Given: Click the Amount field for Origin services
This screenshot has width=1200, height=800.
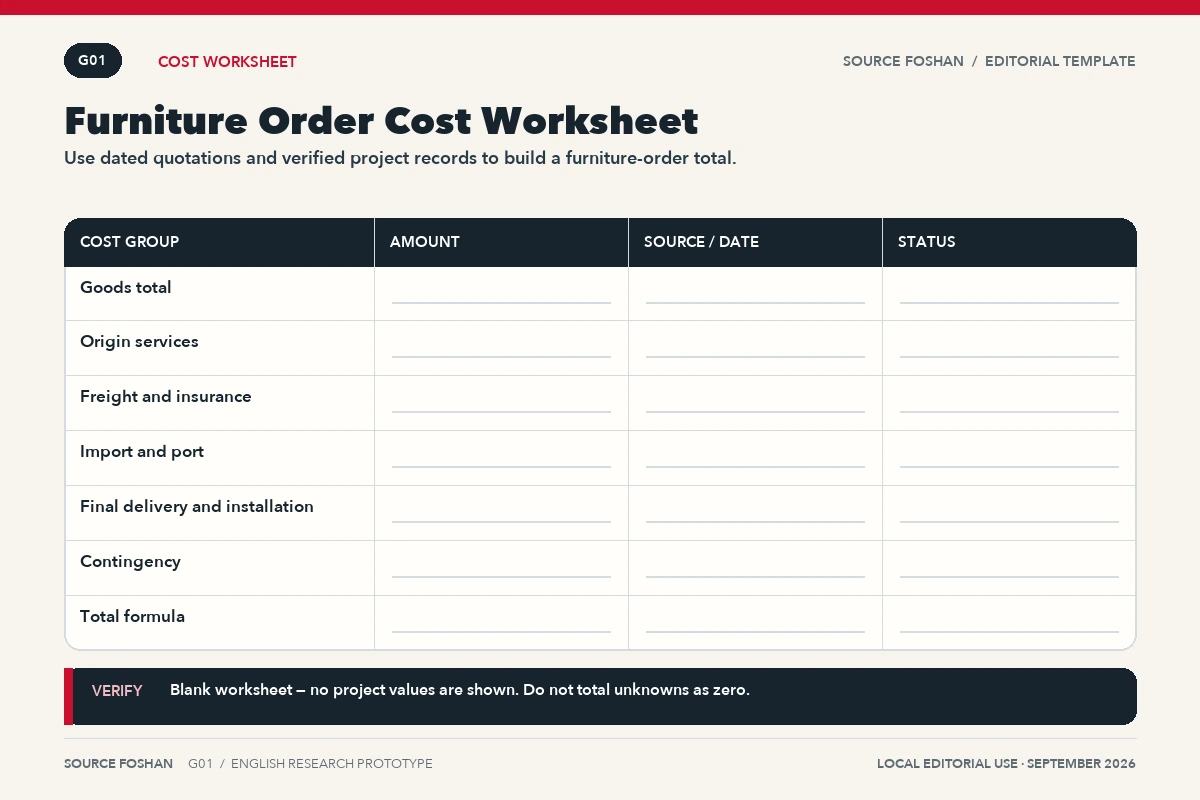Looking at the screenshot, I should tap(501, 348).
